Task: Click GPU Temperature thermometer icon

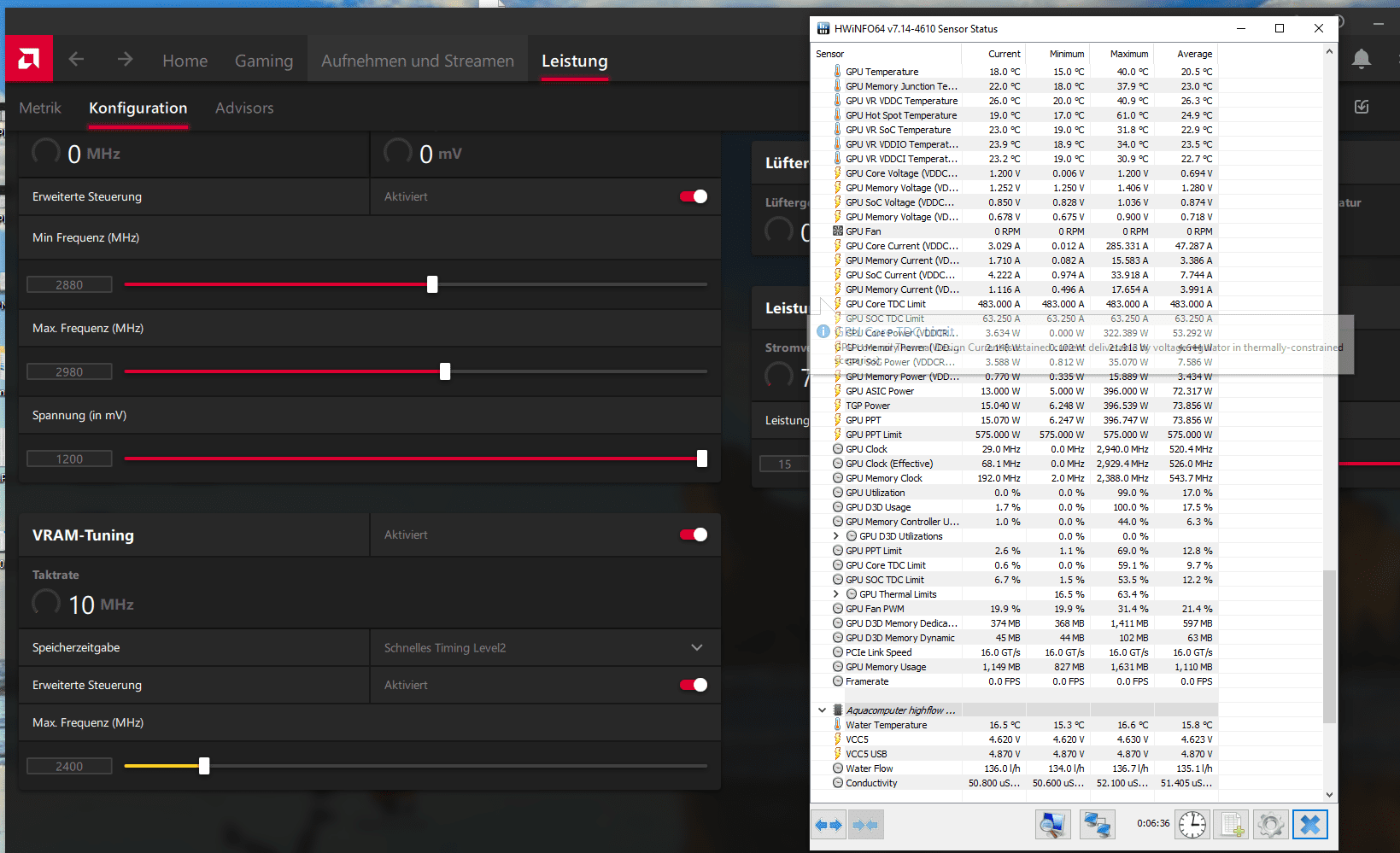Action: pyautogui.click(x=838, y=72)
